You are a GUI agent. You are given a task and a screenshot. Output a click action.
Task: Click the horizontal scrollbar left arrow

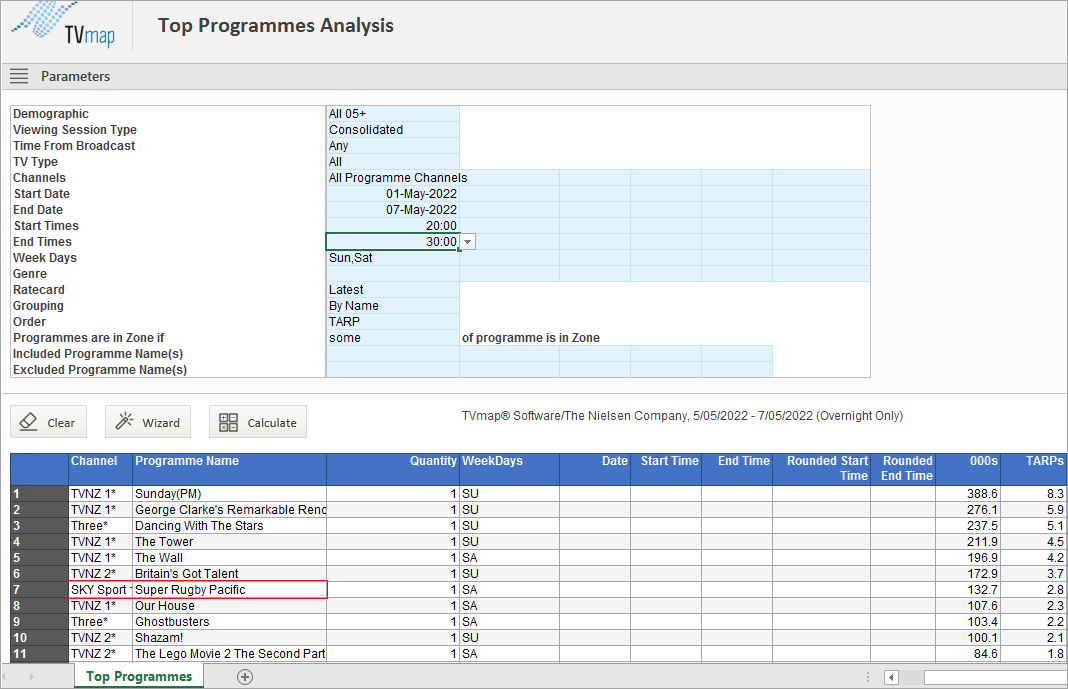tap(891, 677)
